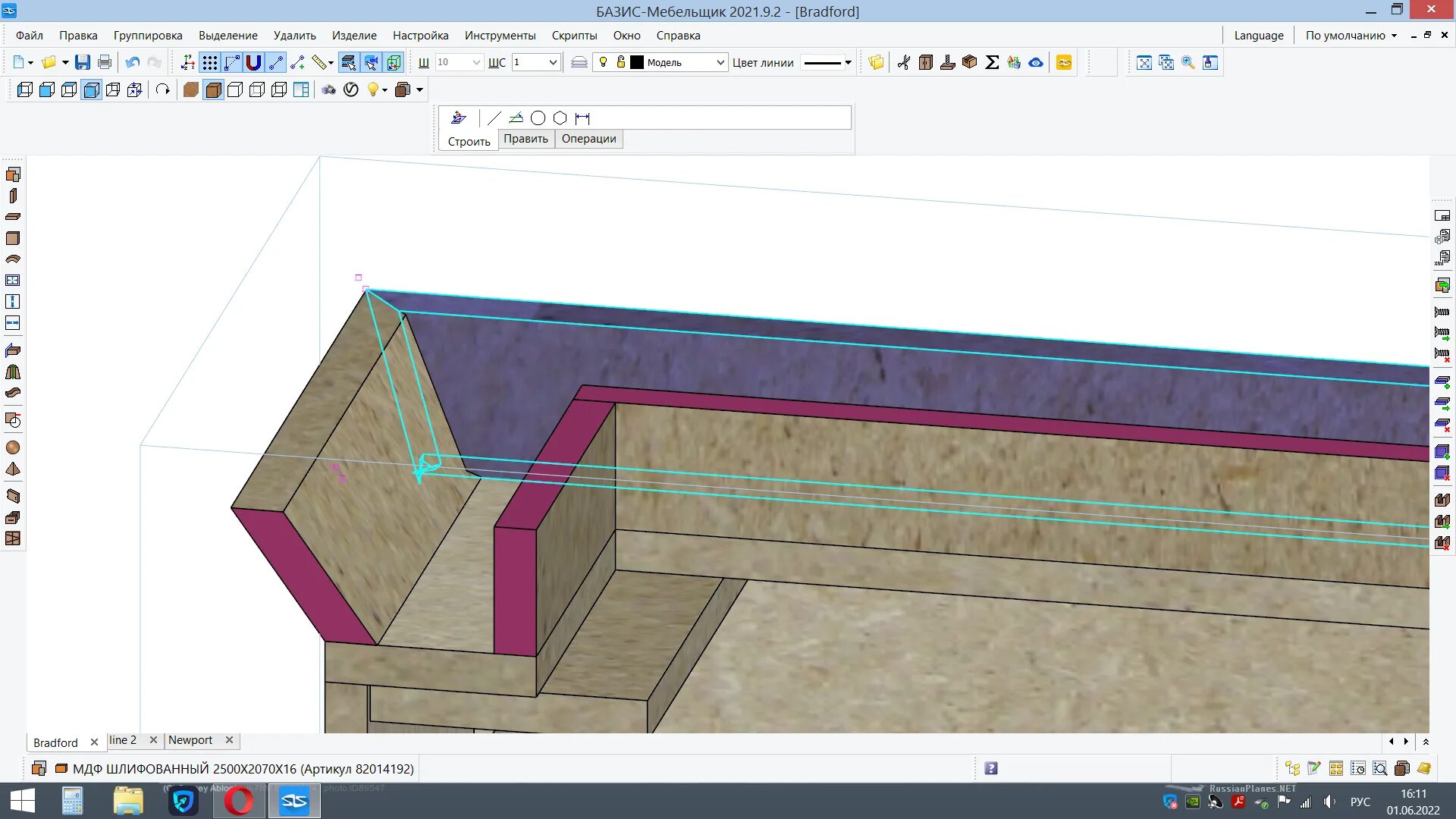Viewport: 1456px width, 819px height.
Task: Toggle the dotted grid display
Action: click(x=210, y=63)
